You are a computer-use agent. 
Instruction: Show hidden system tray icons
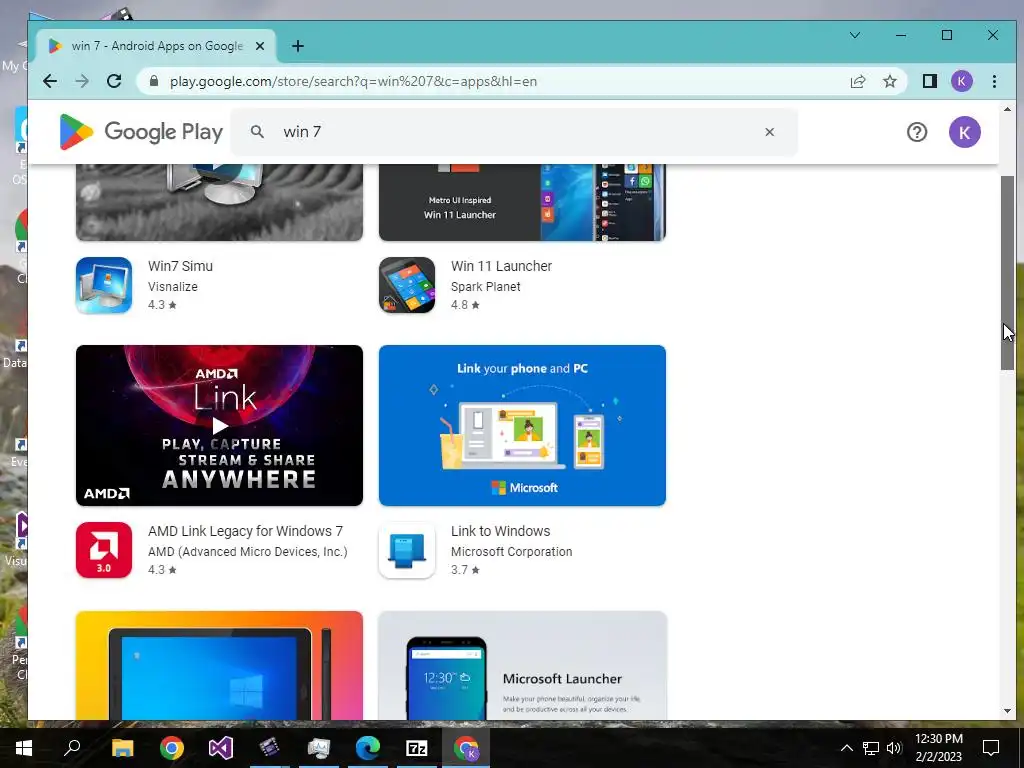coord(846,748)
